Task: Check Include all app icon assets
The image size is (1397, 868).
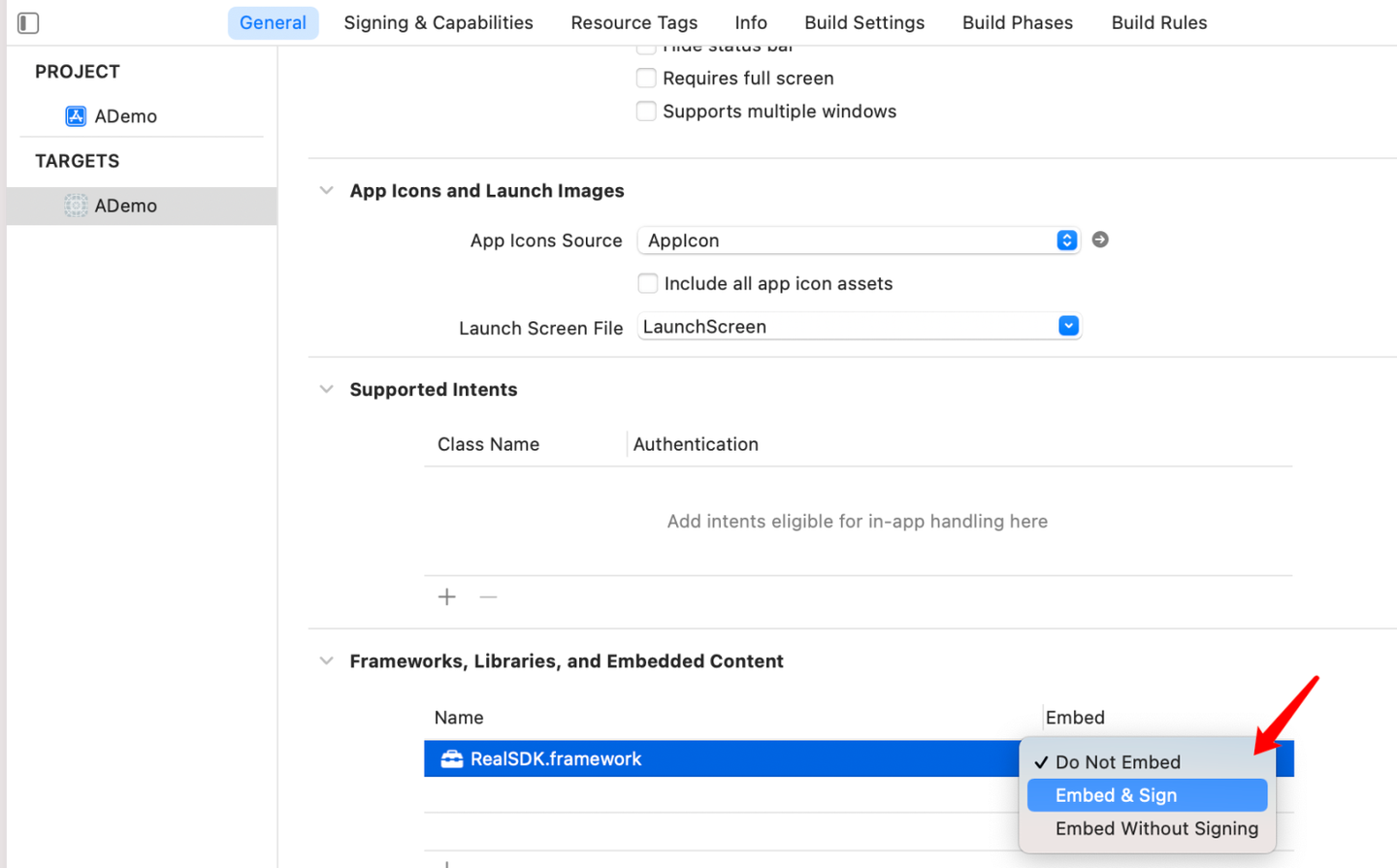Action: [x=647, y=283]
